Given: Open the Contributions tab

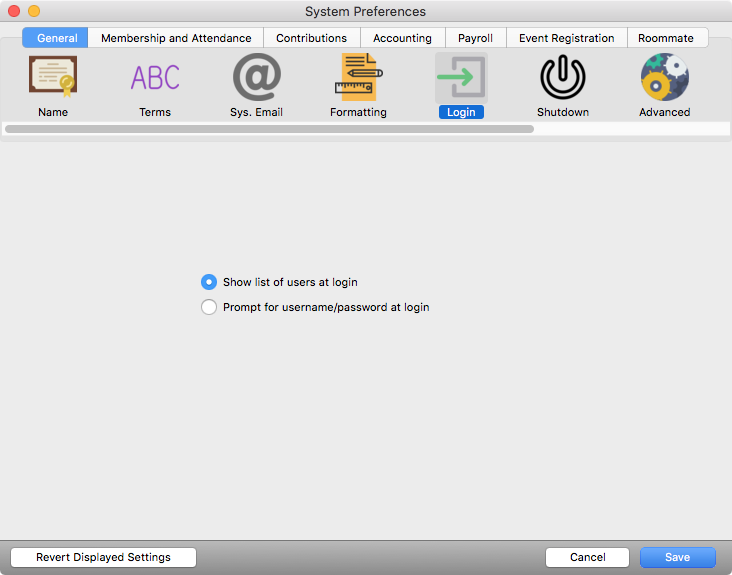Looking at the screenshot, I should [311, 38].
